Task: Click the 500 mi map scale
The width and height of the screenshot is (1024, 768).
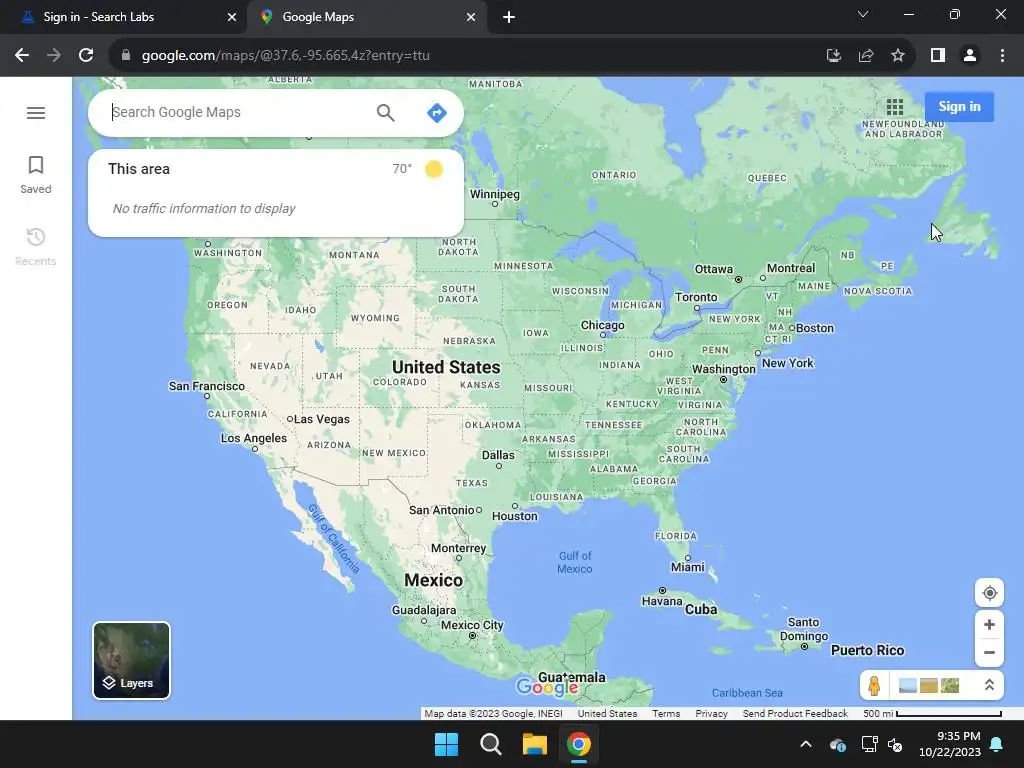Action: click(932, 714)
